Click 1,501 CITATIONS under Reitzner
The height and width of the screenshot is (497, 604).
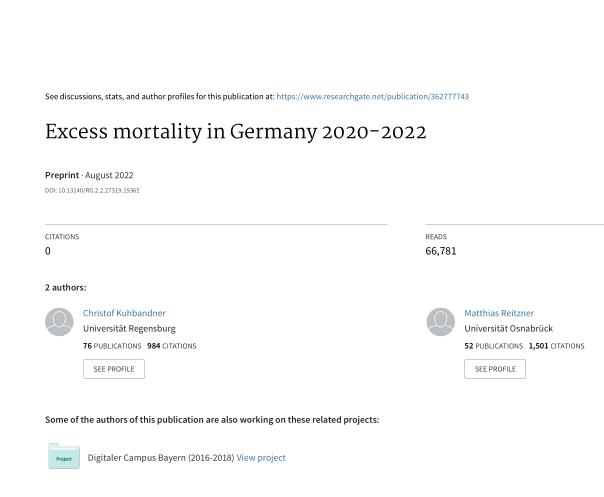click(x=557, y=346)
